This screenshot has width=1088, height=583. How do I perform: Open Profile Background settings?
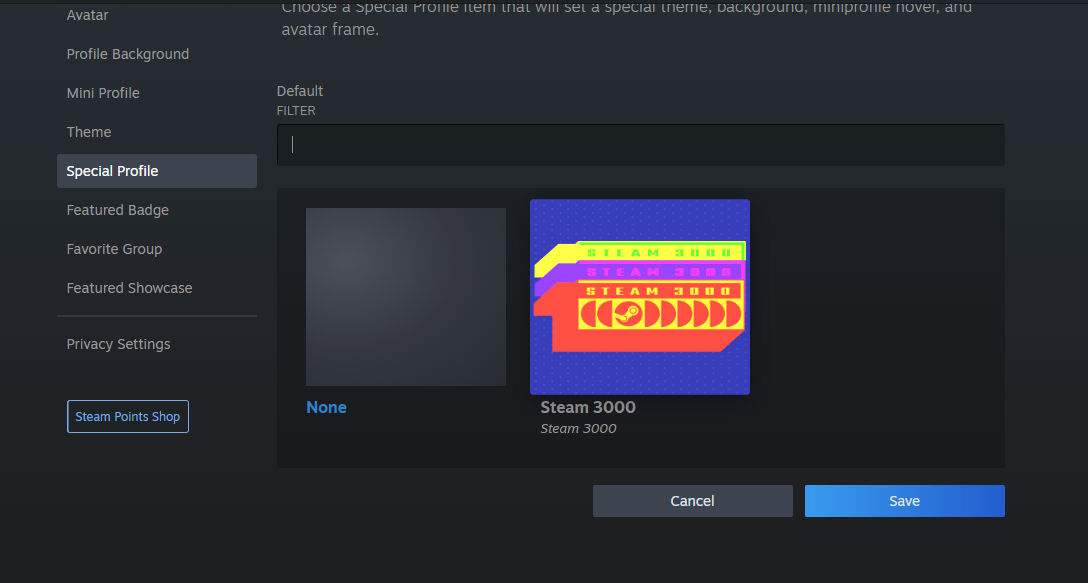click(x=128, y=54)
